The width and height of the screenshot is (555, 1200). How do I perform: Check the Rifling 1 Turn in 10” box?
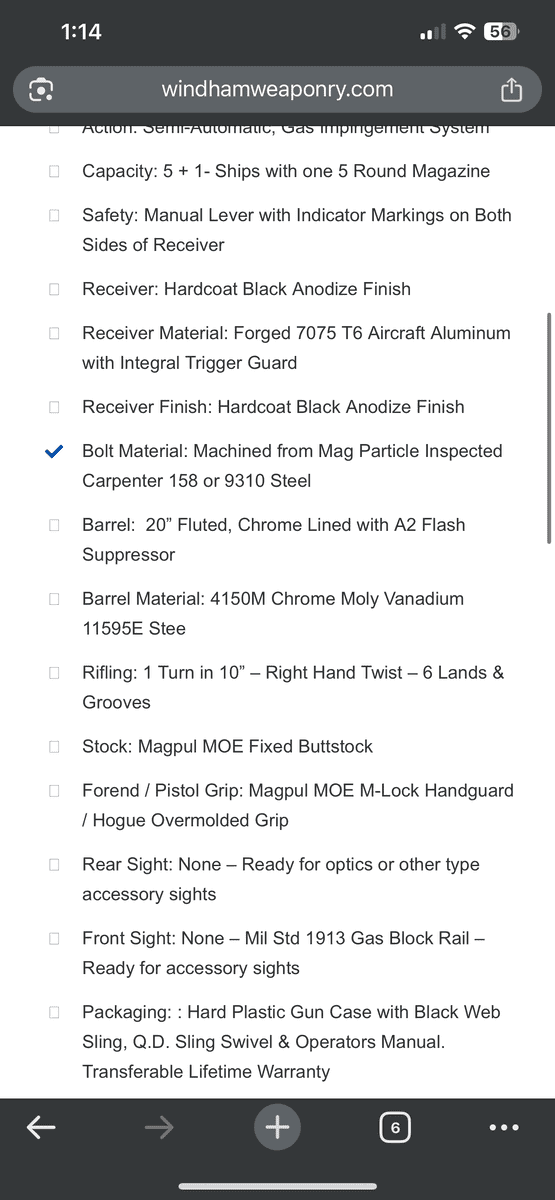[x=54, y=673]
